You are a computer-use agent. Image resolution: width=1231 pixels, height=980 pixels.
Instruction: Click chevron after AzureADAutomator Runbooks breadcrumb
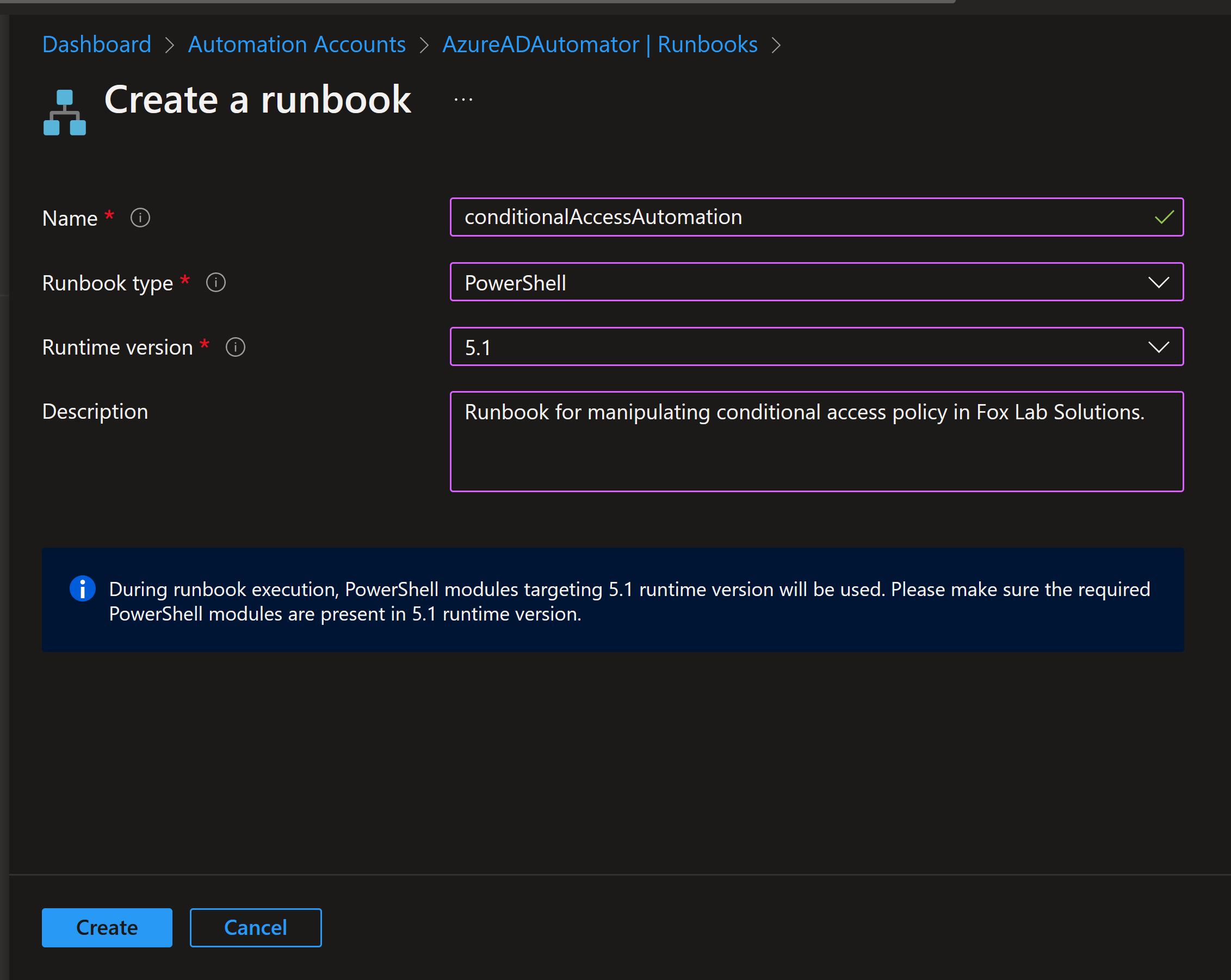(776, 45)
